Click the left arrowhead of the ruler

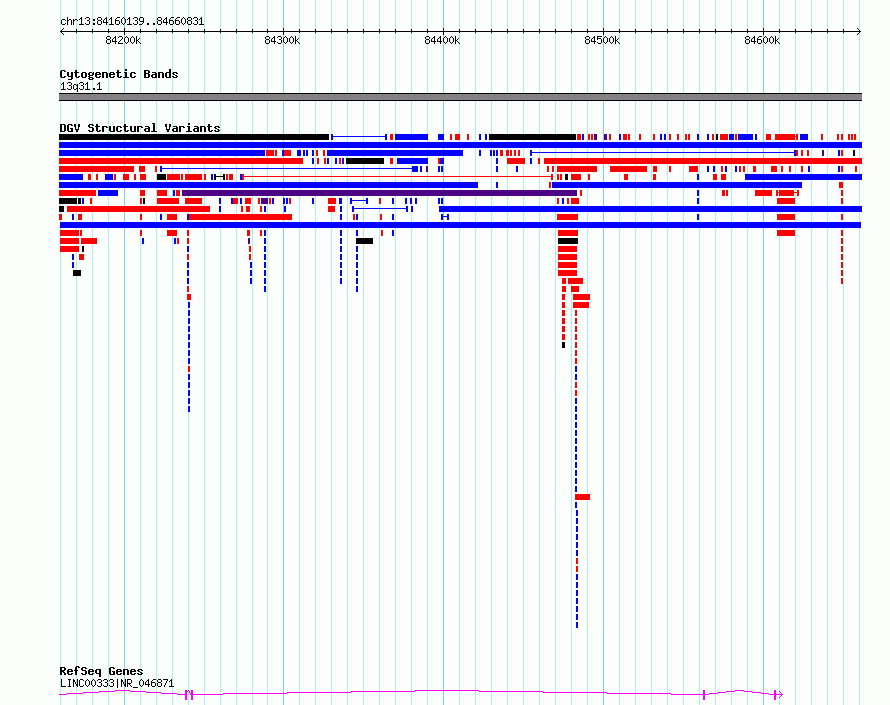[x=62, y=31]
